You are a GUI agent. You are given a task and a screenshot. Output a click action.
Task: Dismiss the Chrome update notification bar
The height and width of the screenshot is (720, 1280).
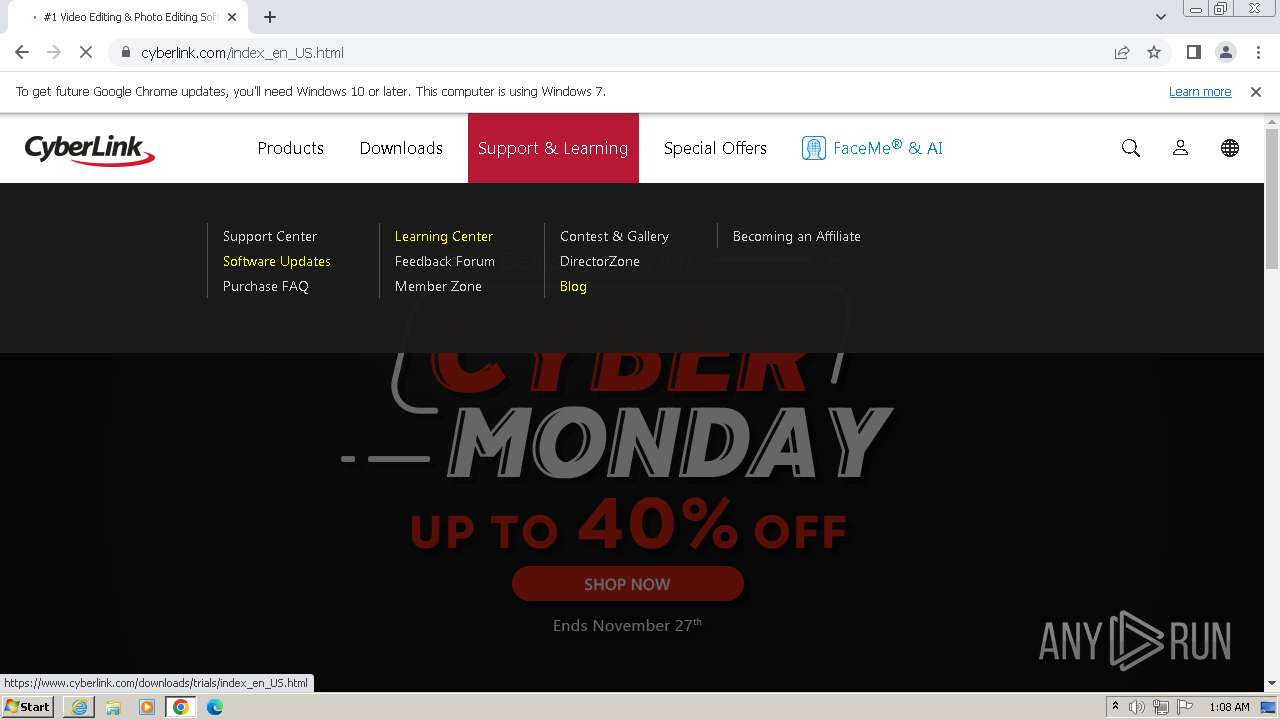pos(1256,92)
